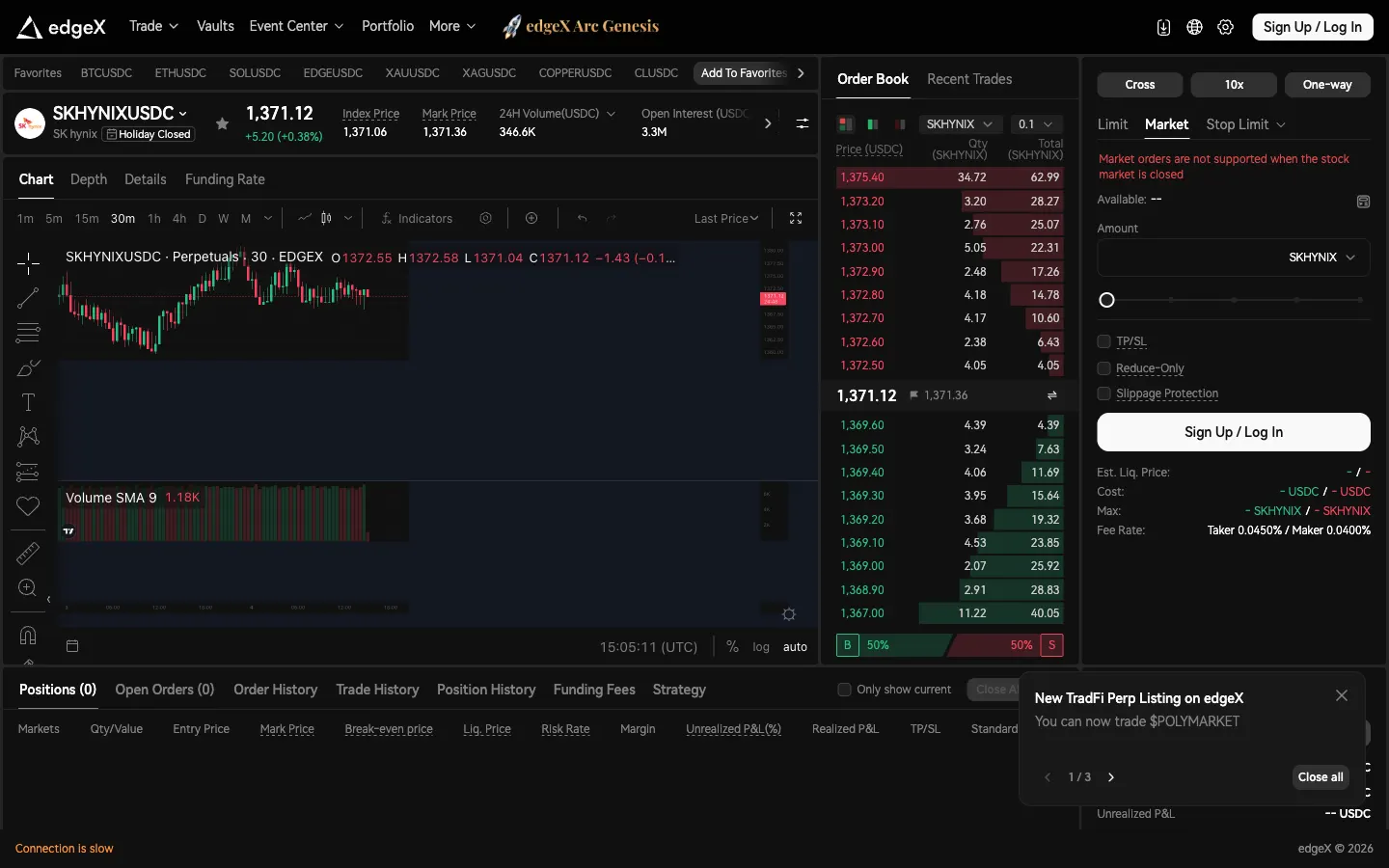Open the Last Price dropdown

click(726, 219)
